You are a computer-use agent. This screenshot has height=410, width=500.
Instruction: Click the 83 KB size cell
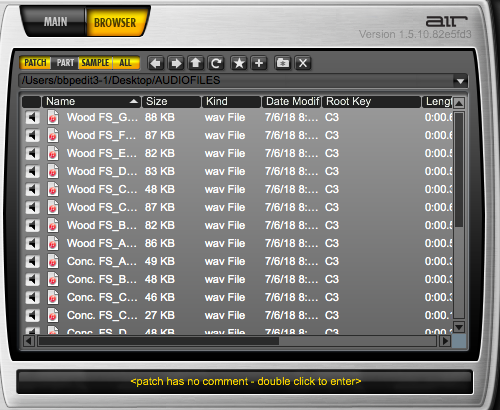coord(160,171)
